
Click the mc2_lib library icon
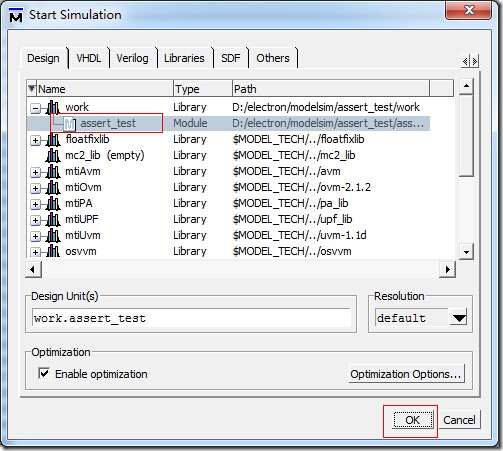click(53, 156)
